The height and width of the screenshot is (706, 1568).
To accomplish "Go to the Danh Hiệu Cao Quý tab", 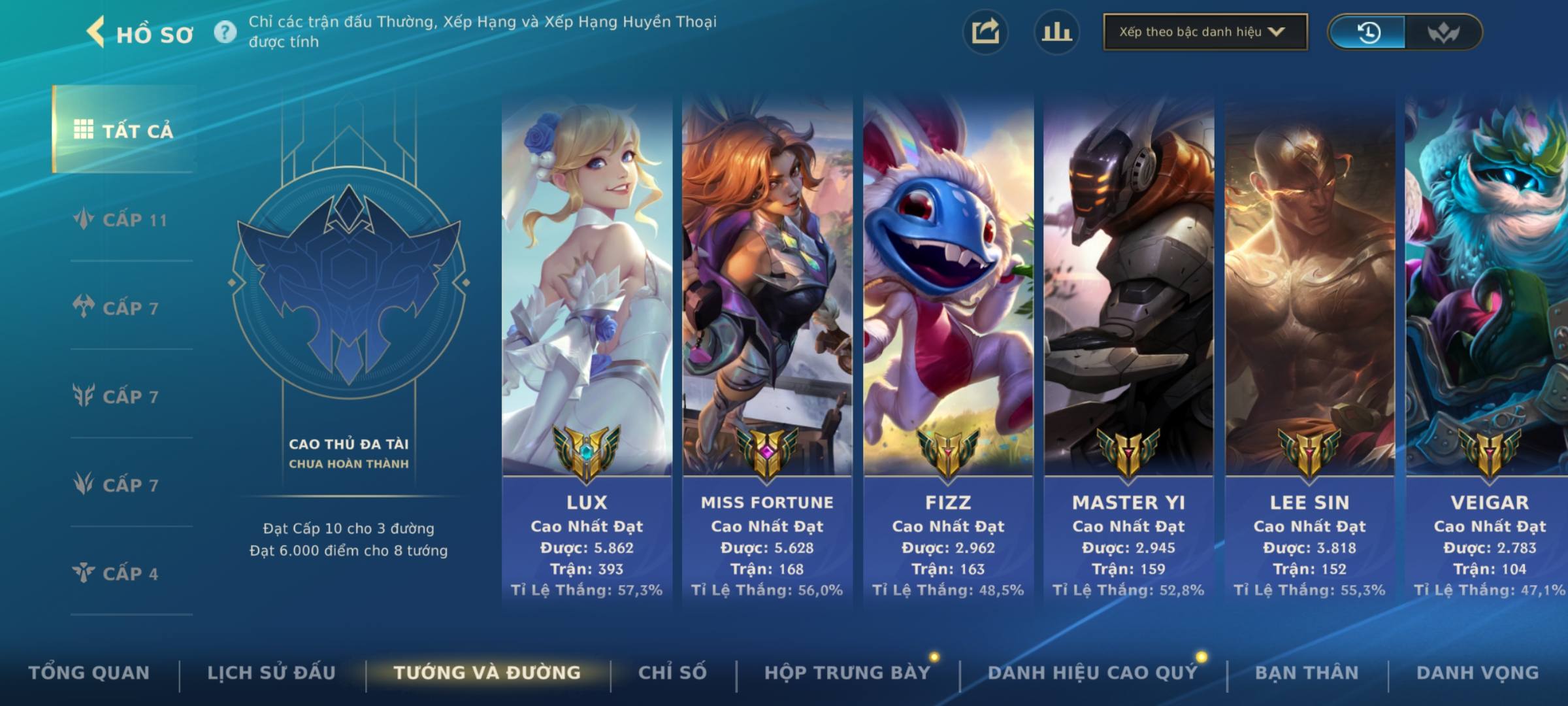I will click(1092, 673).
